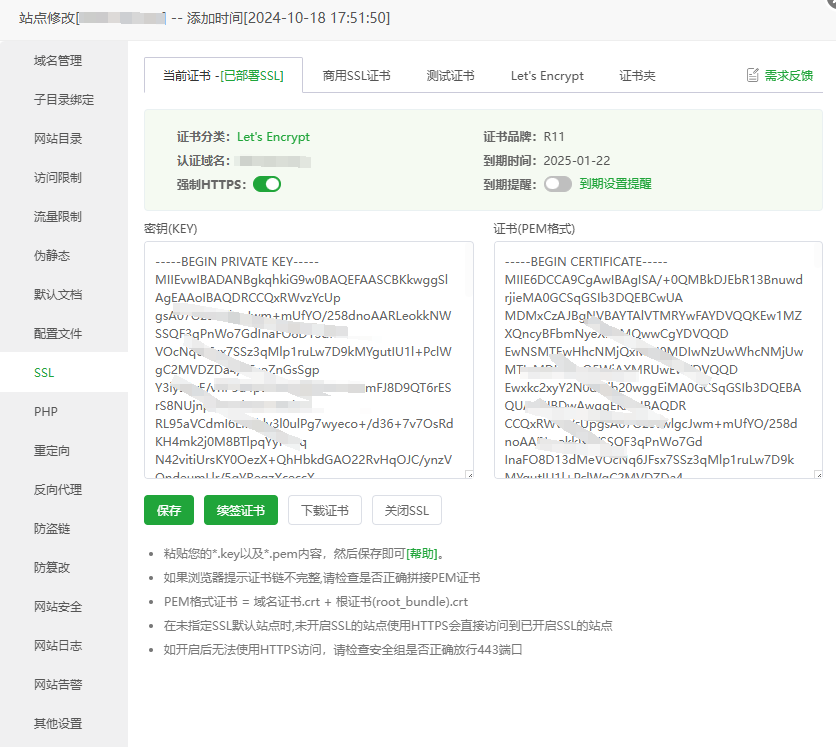Open 反向代理 in the sidebar
The width and height of the screenshot is (836, 747).
tap(58, 489)
